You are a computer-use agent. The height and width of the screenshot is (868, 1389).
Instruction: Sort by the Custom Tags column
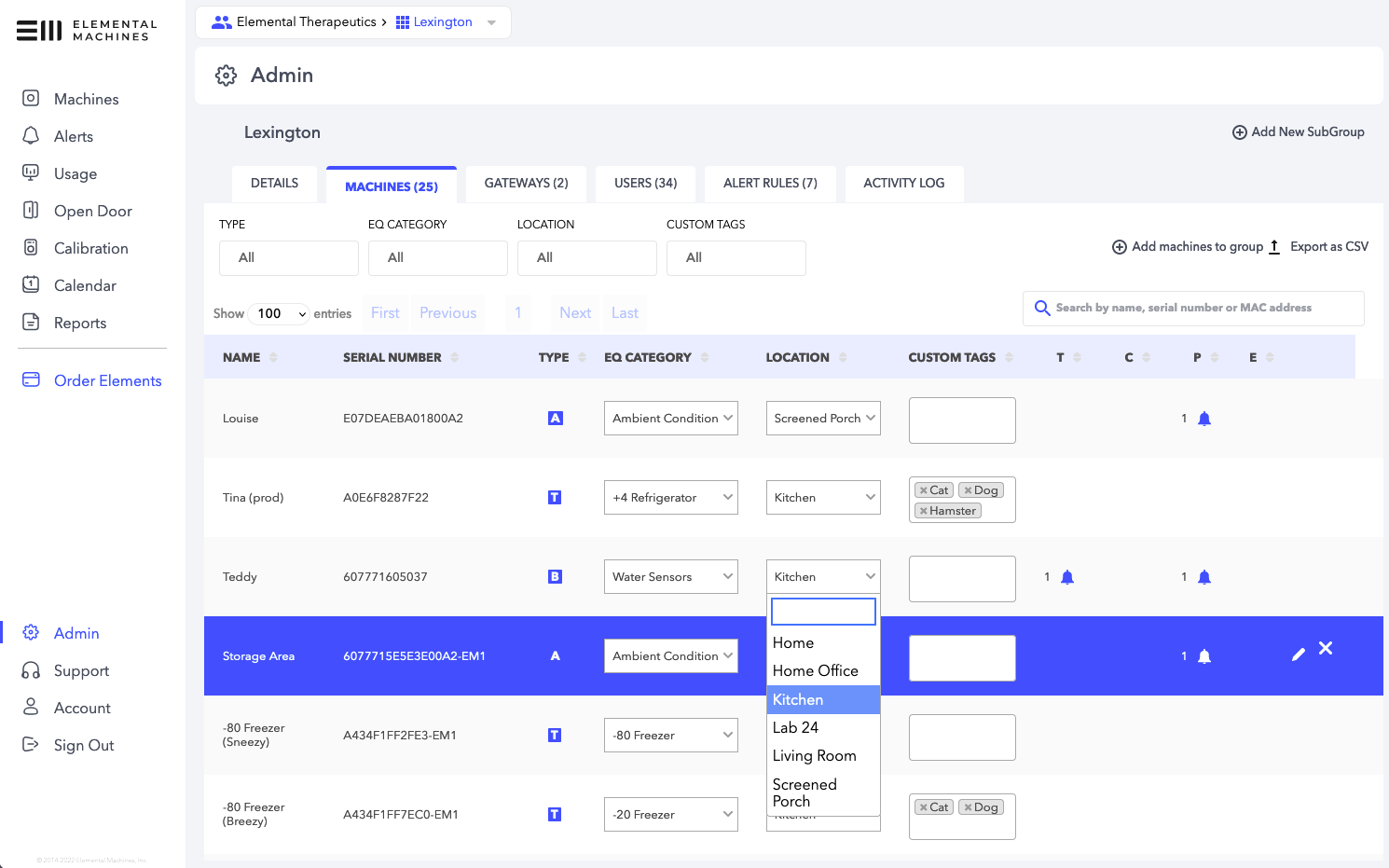tap(960, 357)
